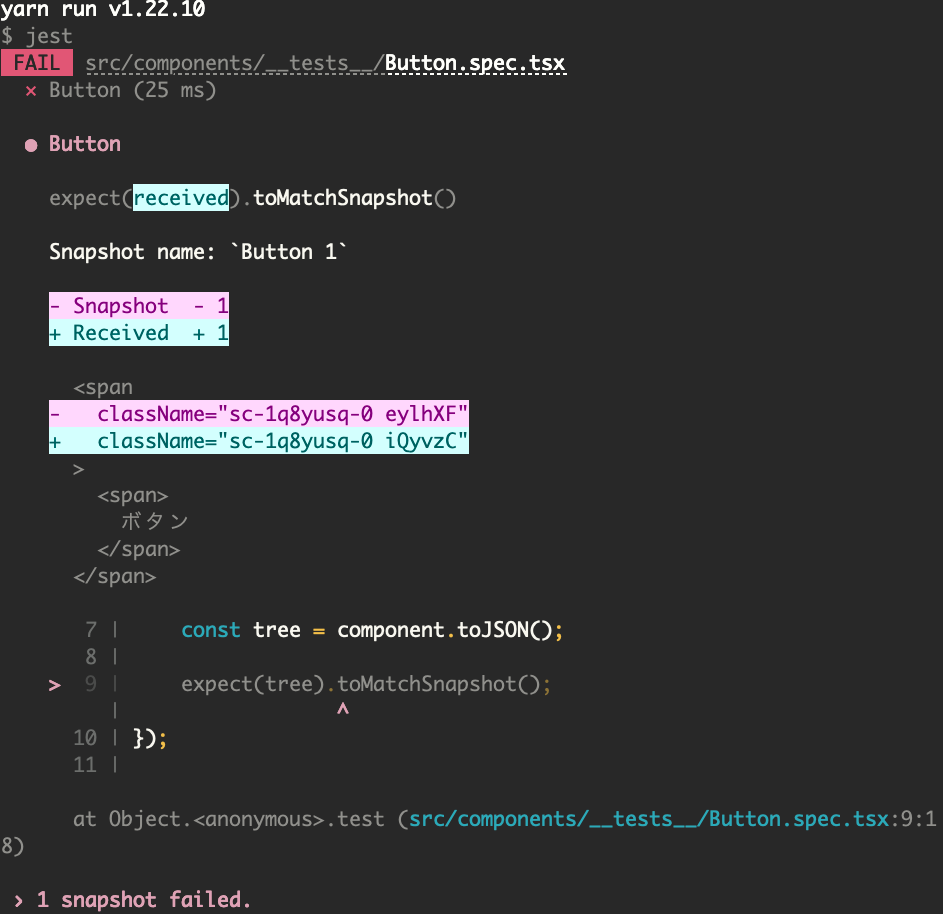Click the 'yarn run v1.22.10' line
Screen dimensions: 943x914
click(103, 9)
